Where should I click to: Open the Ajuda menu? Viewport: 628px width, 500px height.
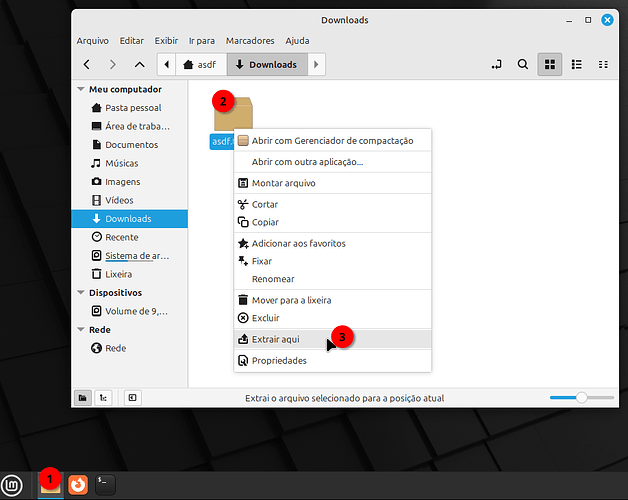pyautogui.click(x=297, y=41)
